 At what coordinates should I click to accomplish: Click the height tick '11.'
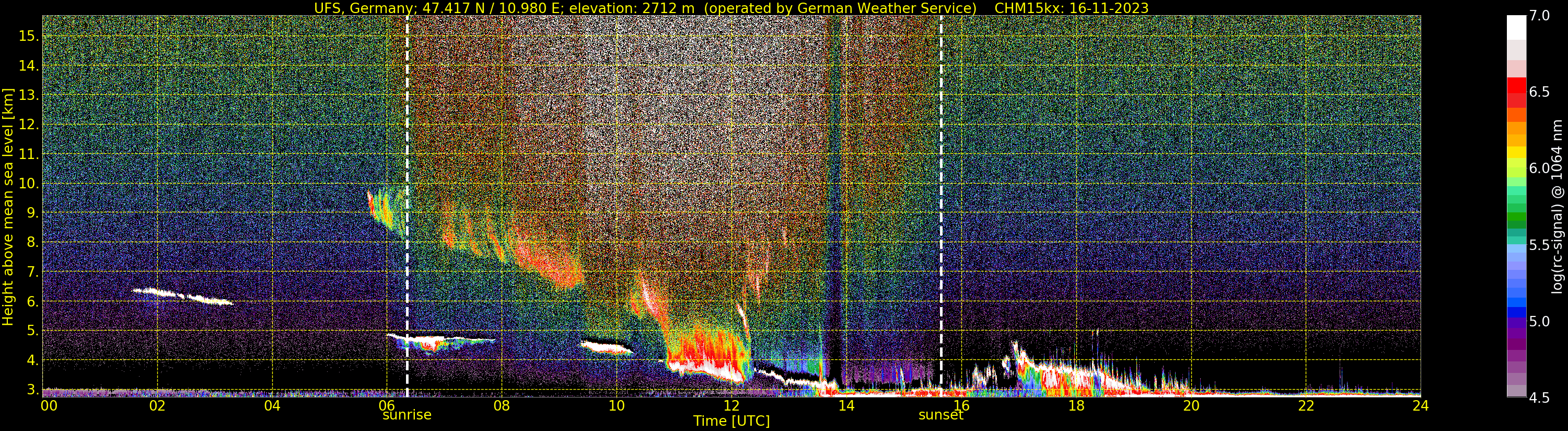(29, 154)
